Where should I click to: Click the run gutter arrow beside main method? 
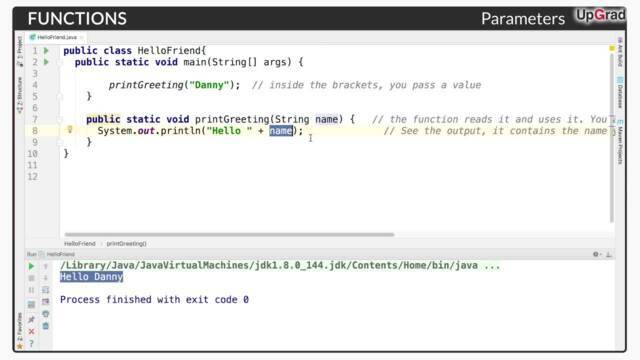47,62
